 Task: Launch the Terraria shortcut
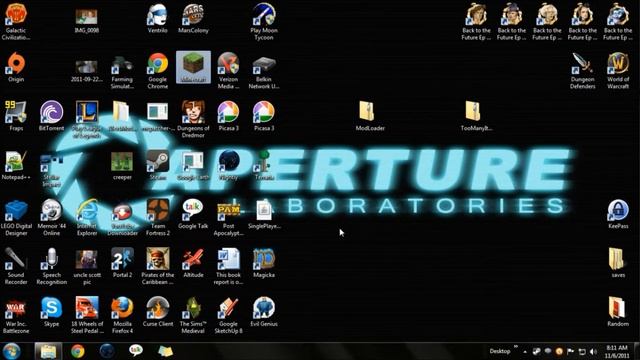pos(264,165)
